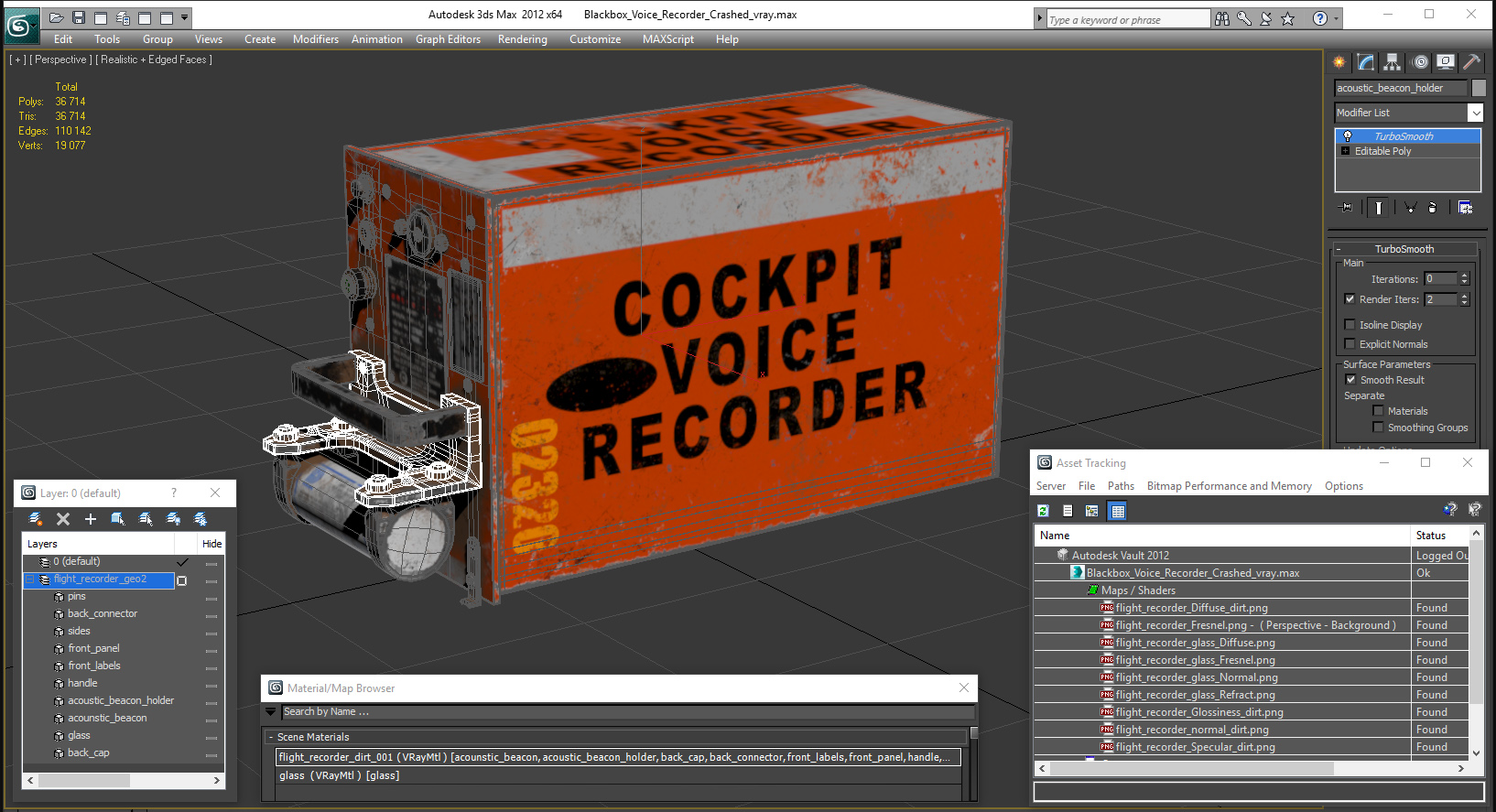The width and height of the screenshot is (1496, 812).
Task: Open Configure Modifier Sets icon
Action: (1465, 208)
